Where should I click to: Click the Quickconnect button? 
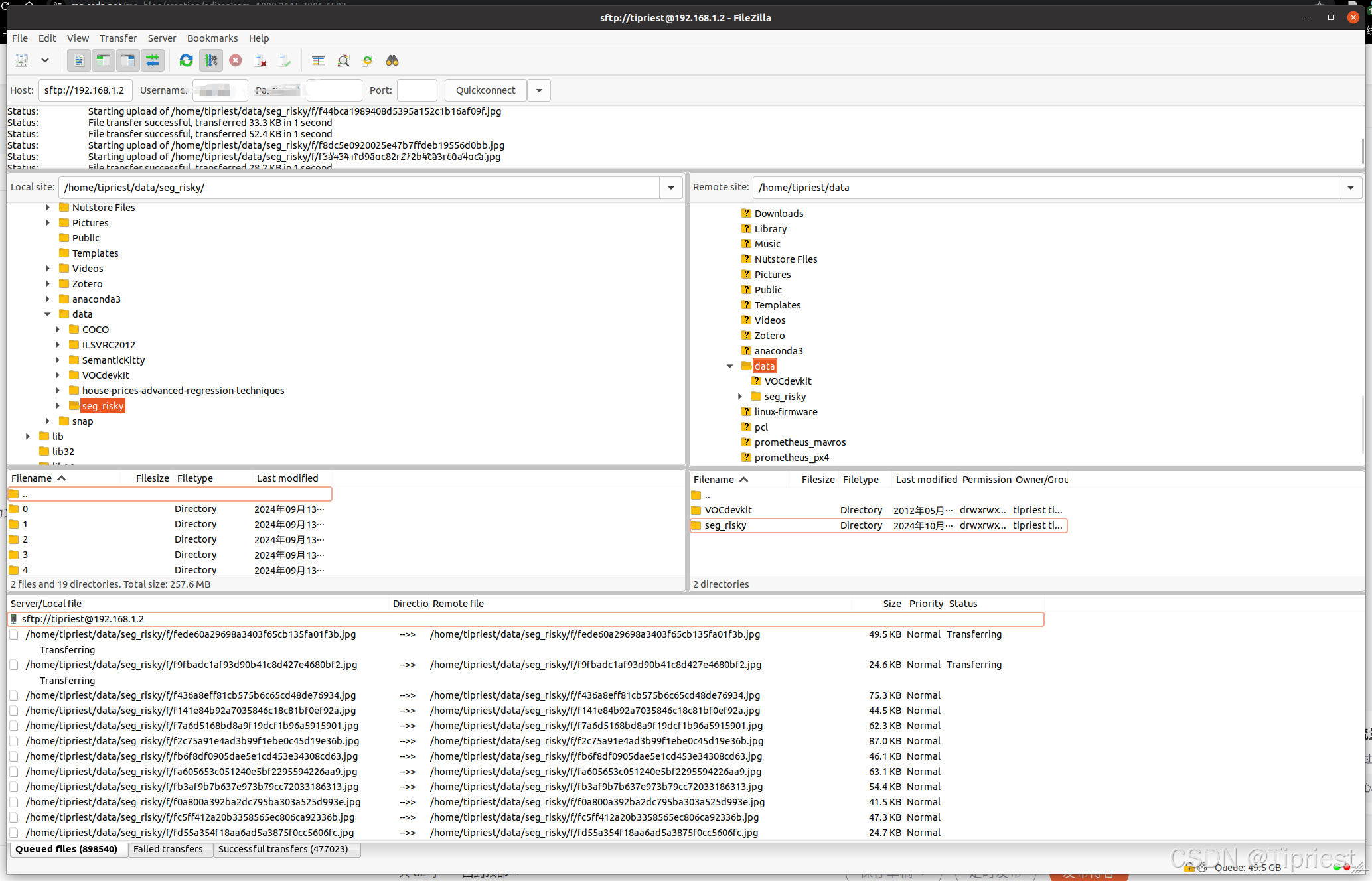(485, 90)
